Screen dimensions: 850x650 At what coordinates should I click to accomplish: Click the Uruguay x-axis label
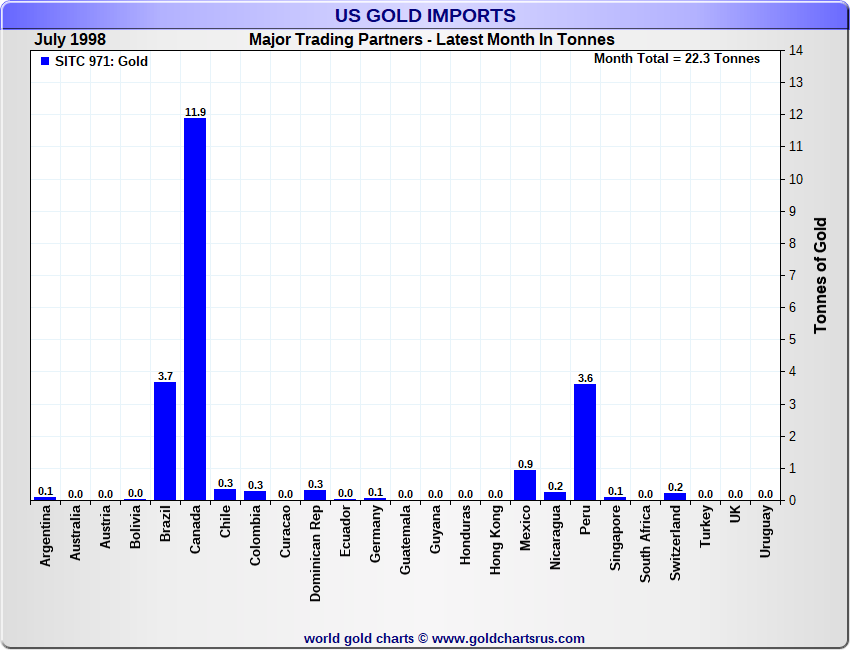click(766, 532)
